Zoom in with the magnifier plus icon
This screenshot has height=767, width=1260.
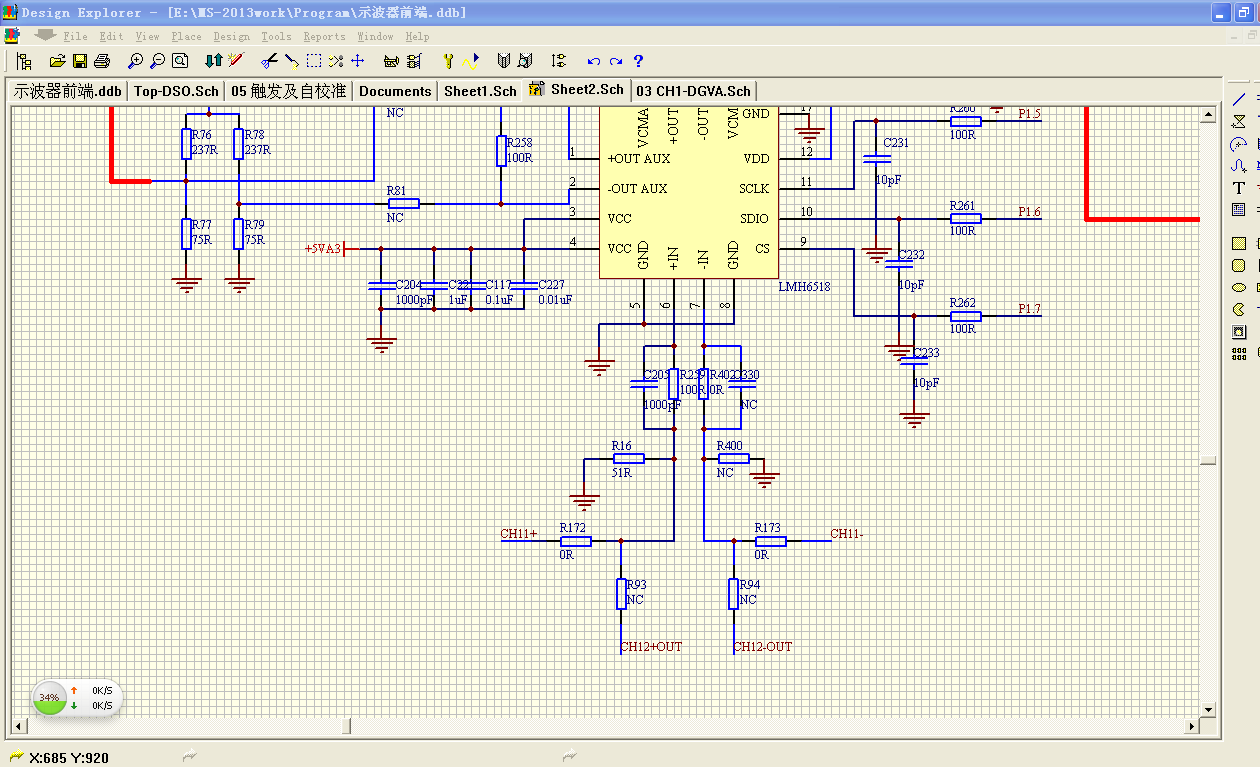click(x=135, y=61)
